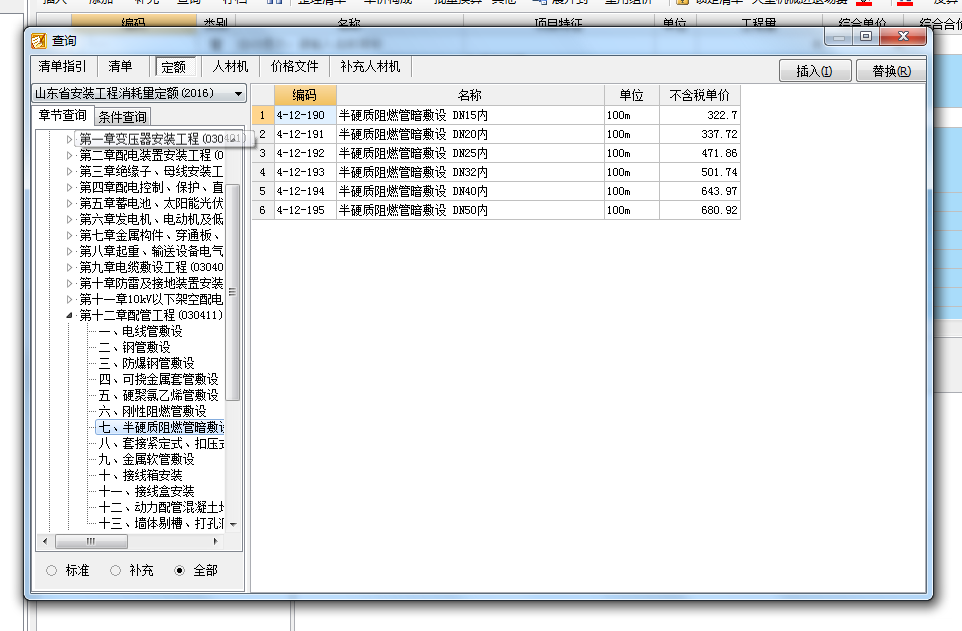Viewport: 962px width, 631px height.
Task: Click the 编码 column header
Action: [305, 95]
